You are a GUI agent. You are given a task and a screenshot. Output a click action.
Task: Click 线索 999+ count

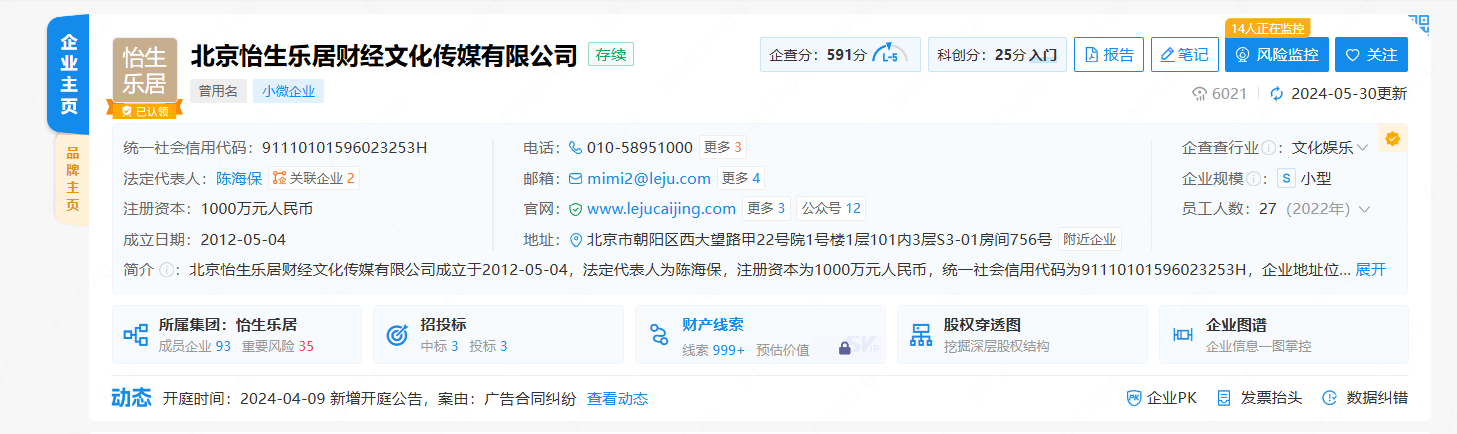point(714,350)
